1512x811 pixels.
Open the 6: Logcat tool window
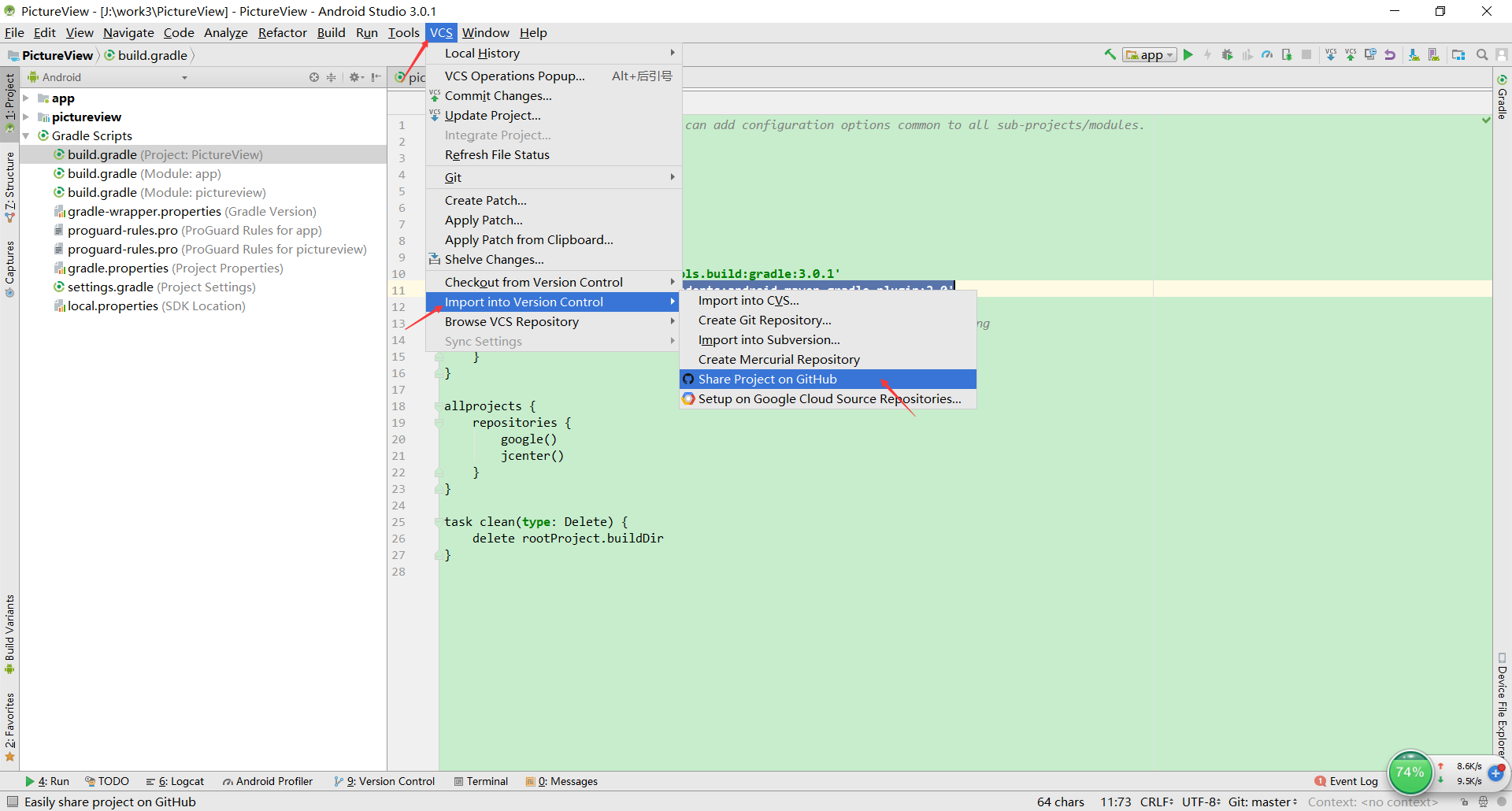175,781
